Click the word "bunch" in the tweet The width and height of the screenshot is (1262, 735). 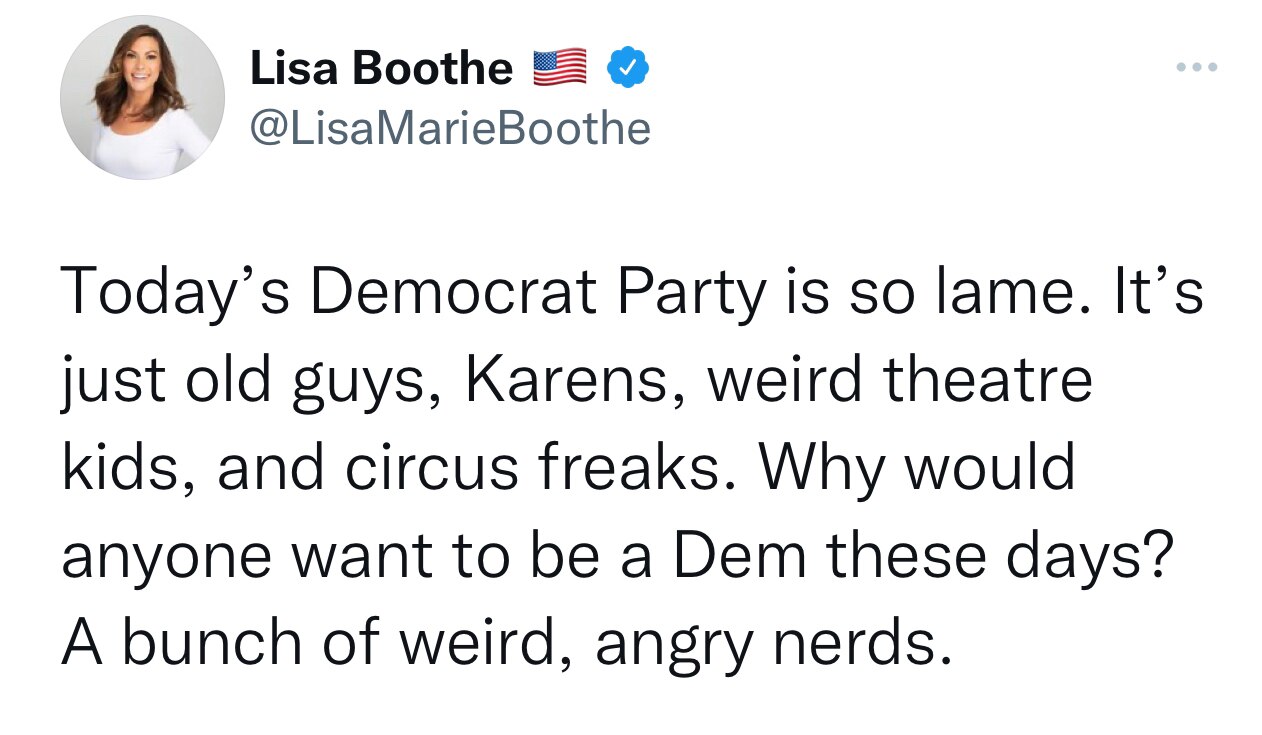pyautogui.click(x=211, y=641)
